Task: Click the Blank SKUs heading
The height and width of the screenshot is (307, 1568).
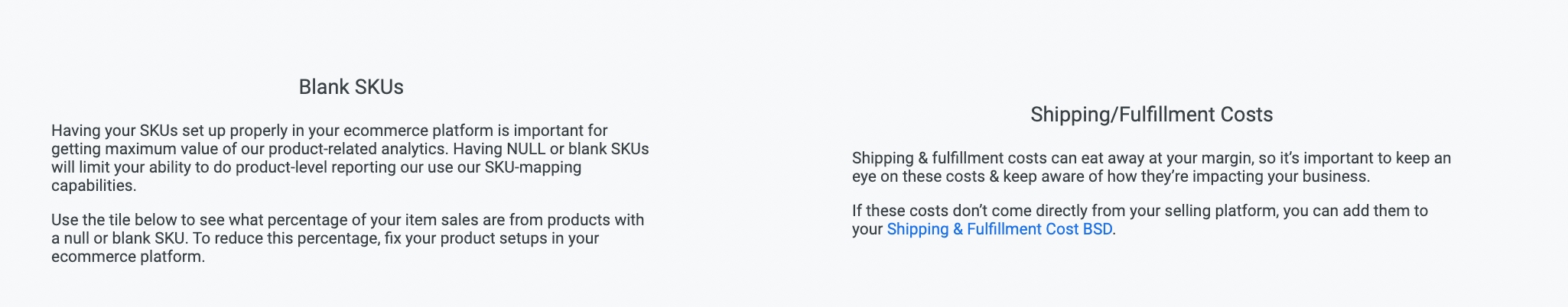Action: point(351,87)
